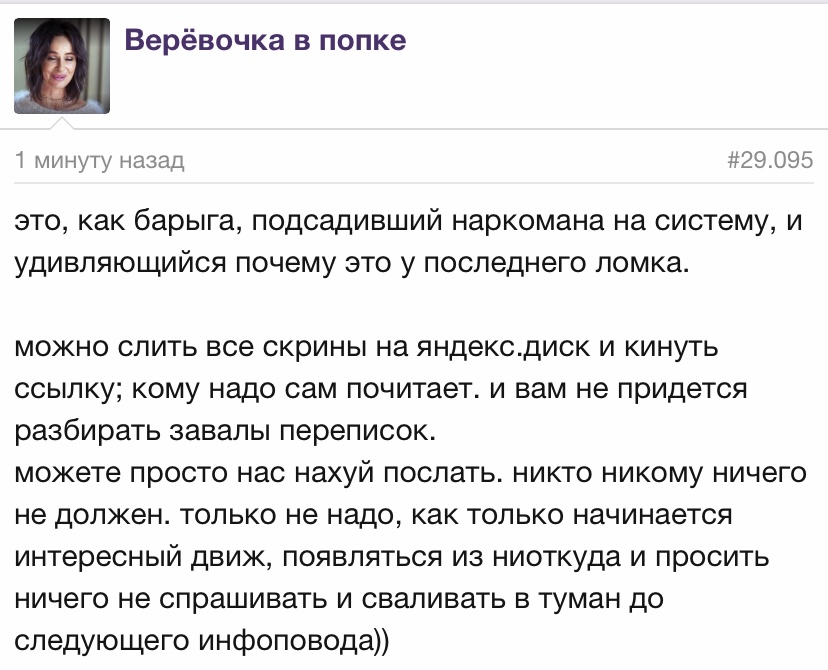Click the line не должен. только не надо
828x670 pixels.
point(373,515)
